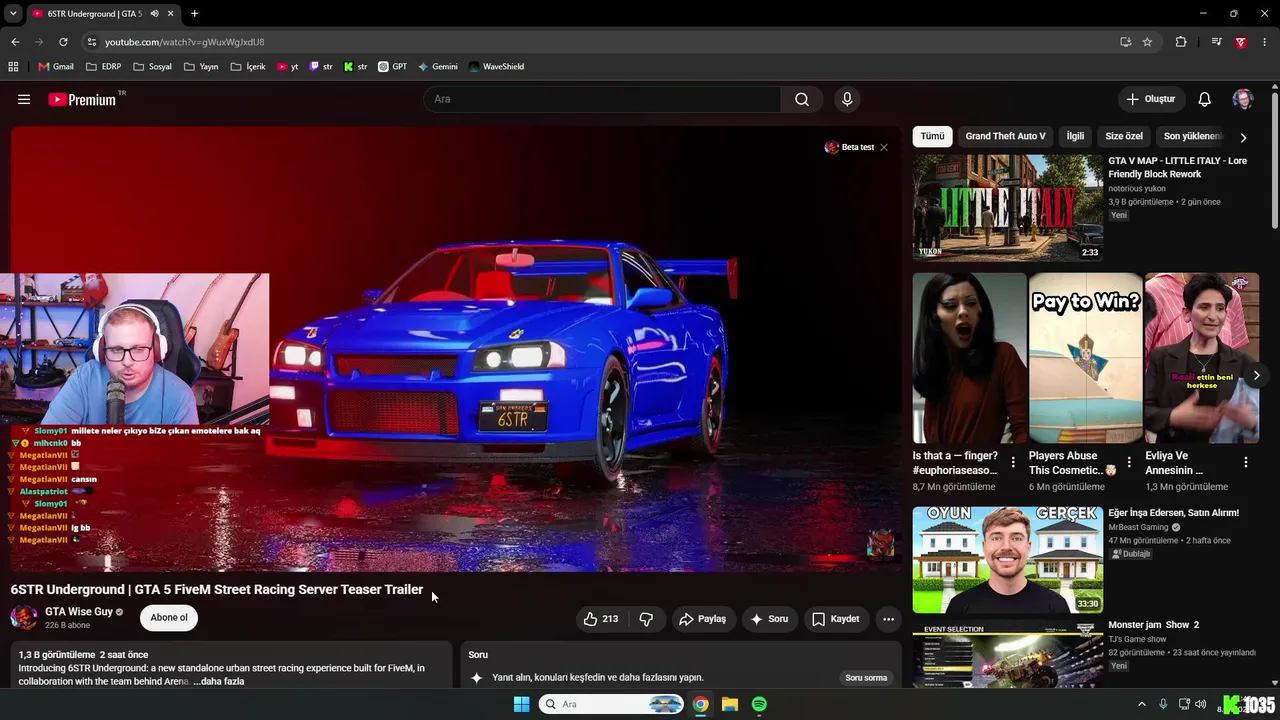The width and height of the screenshot is (1280, 720).
Task: Open more actions menu below the video
Action: [888, 619]
